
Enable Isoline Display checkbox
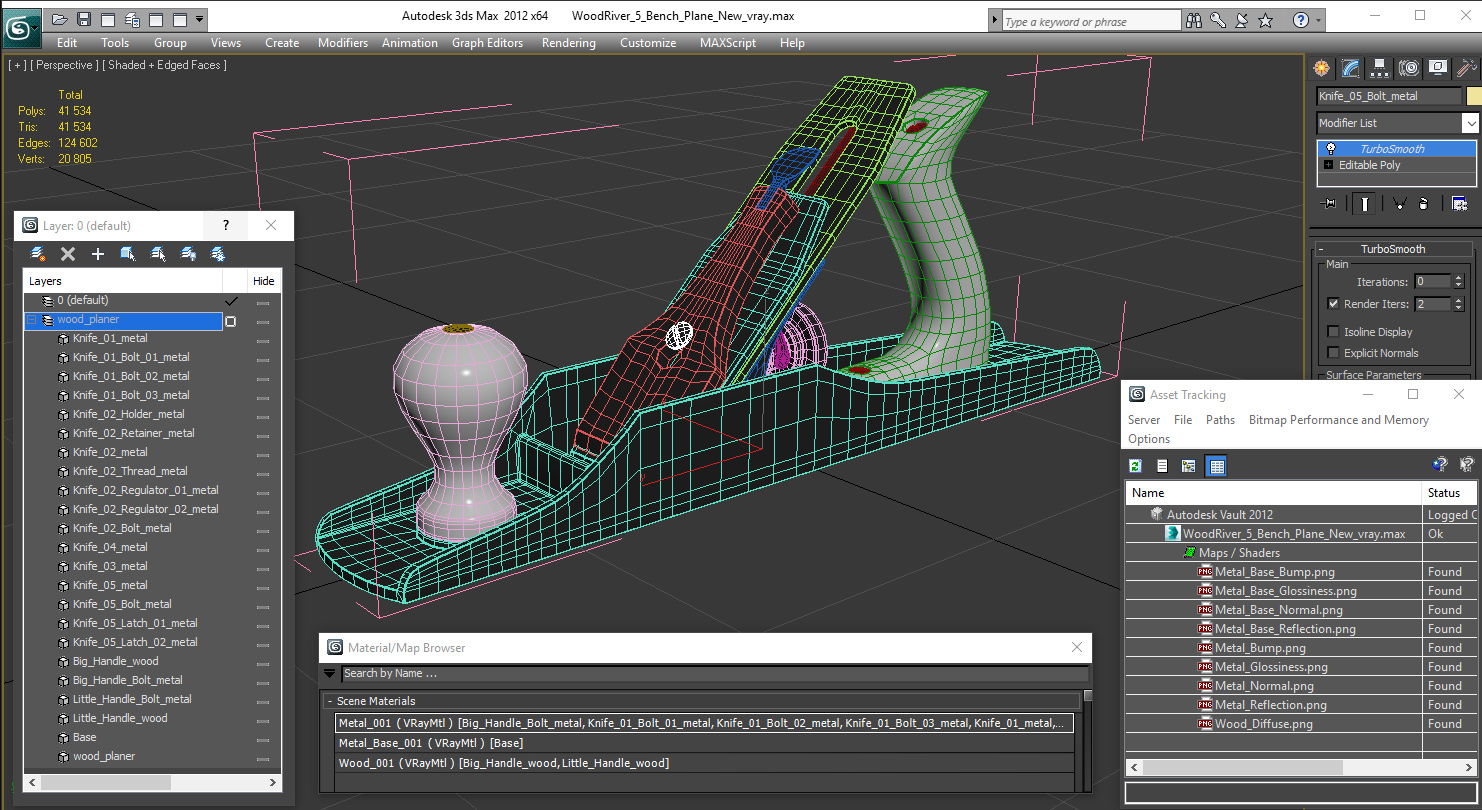[1333, 332]
